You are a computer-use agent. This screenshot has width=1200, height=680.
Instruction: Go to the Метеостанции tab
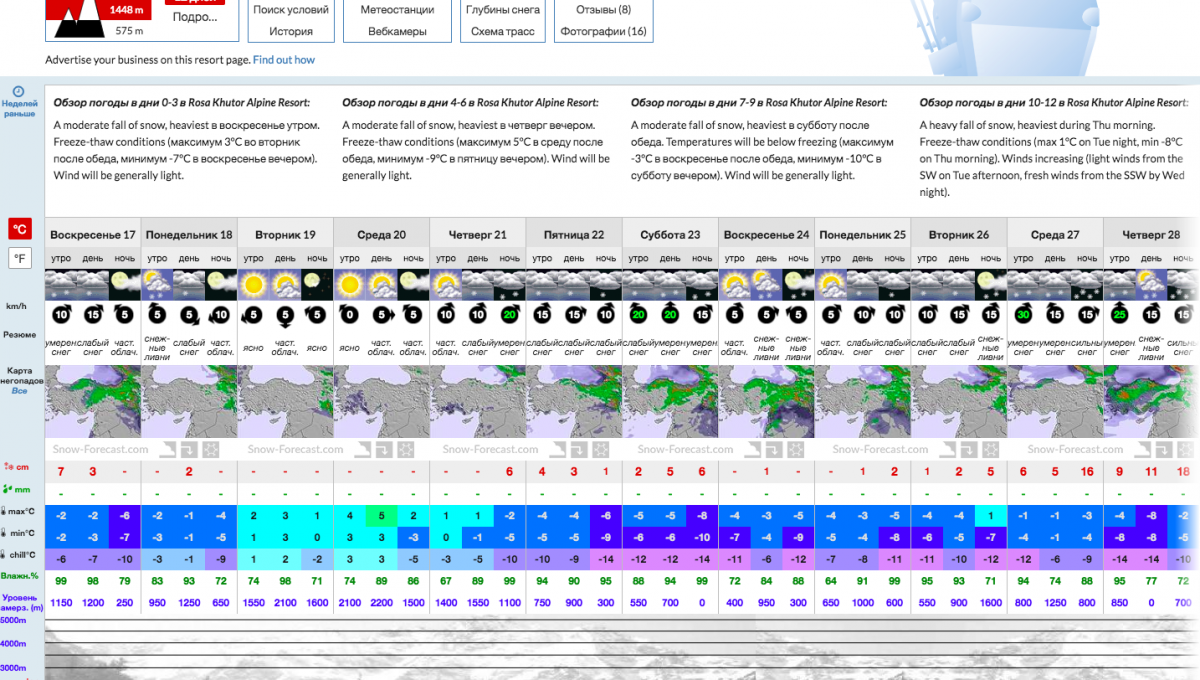click(x=397, y=10)
